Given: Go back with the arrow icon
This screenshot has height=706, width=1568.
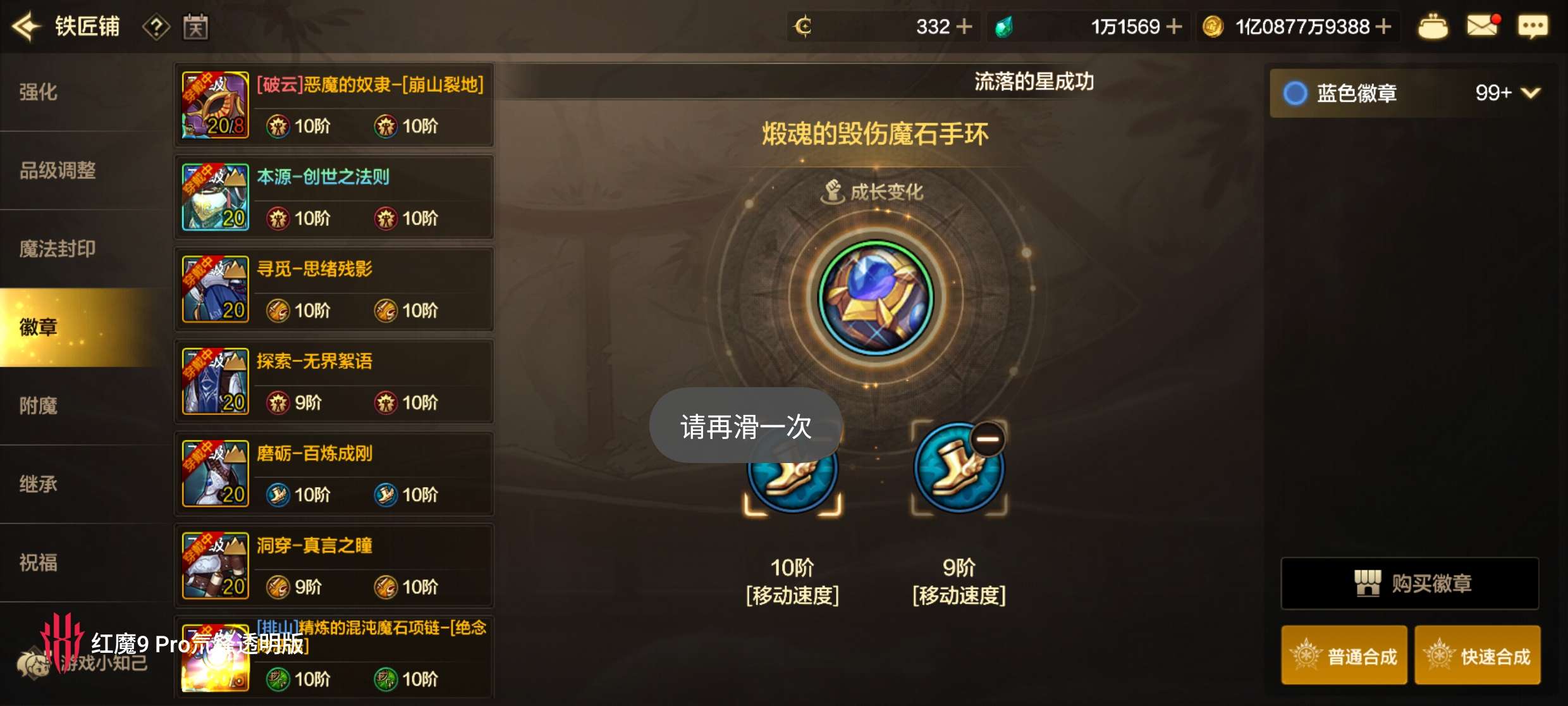Looking at the screenshot, I should tap(27, 27).
